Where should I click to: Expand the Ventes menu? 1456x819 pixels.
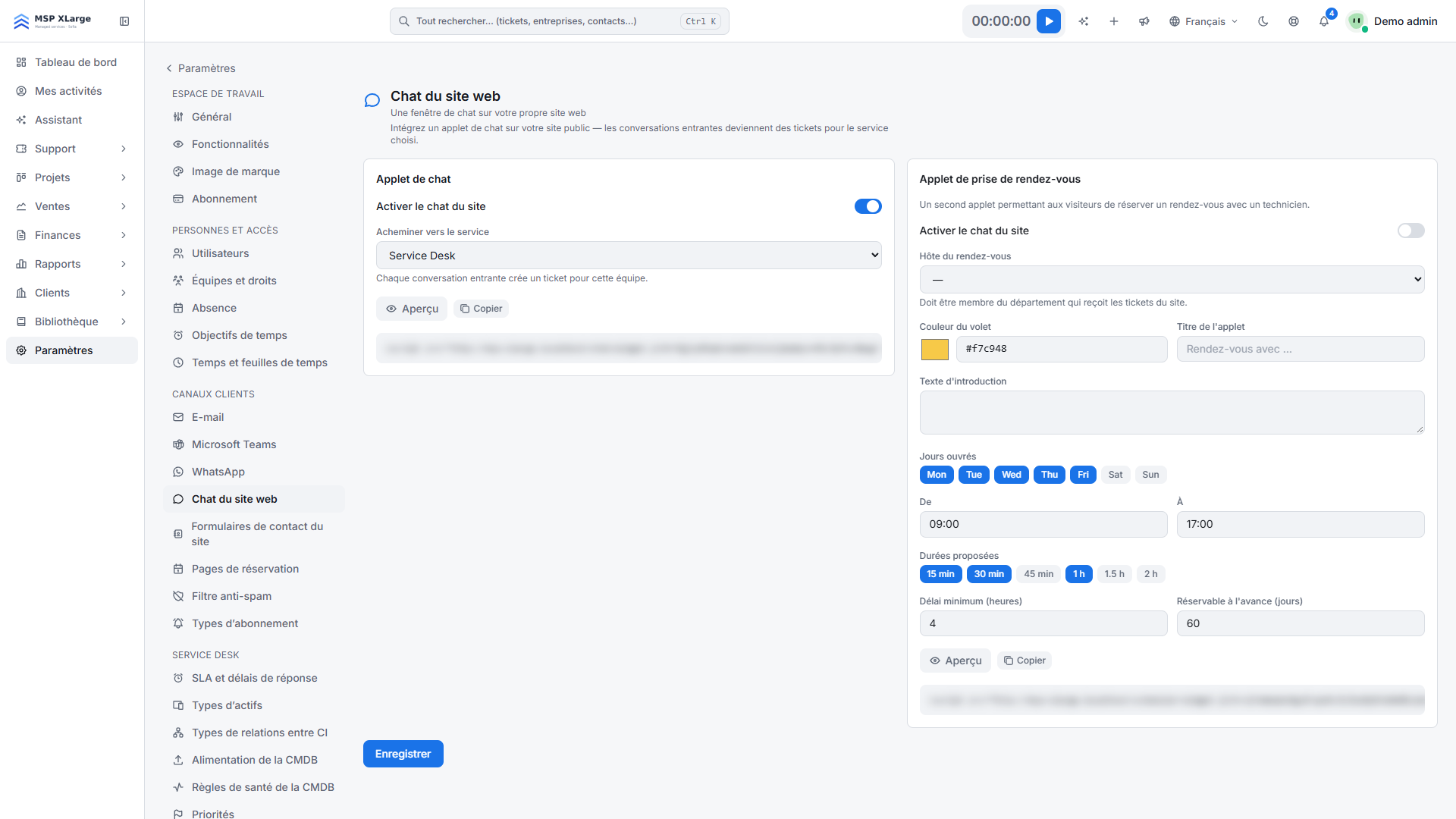[72, 206]
